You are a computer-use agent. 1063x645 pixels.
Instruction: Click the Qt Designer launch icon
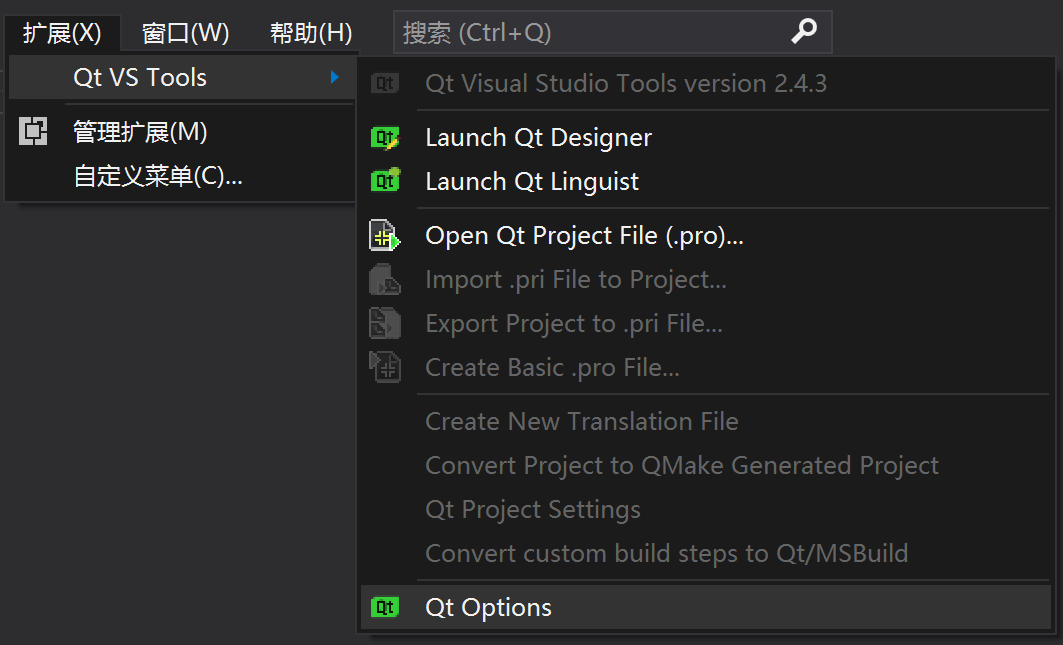385,138
